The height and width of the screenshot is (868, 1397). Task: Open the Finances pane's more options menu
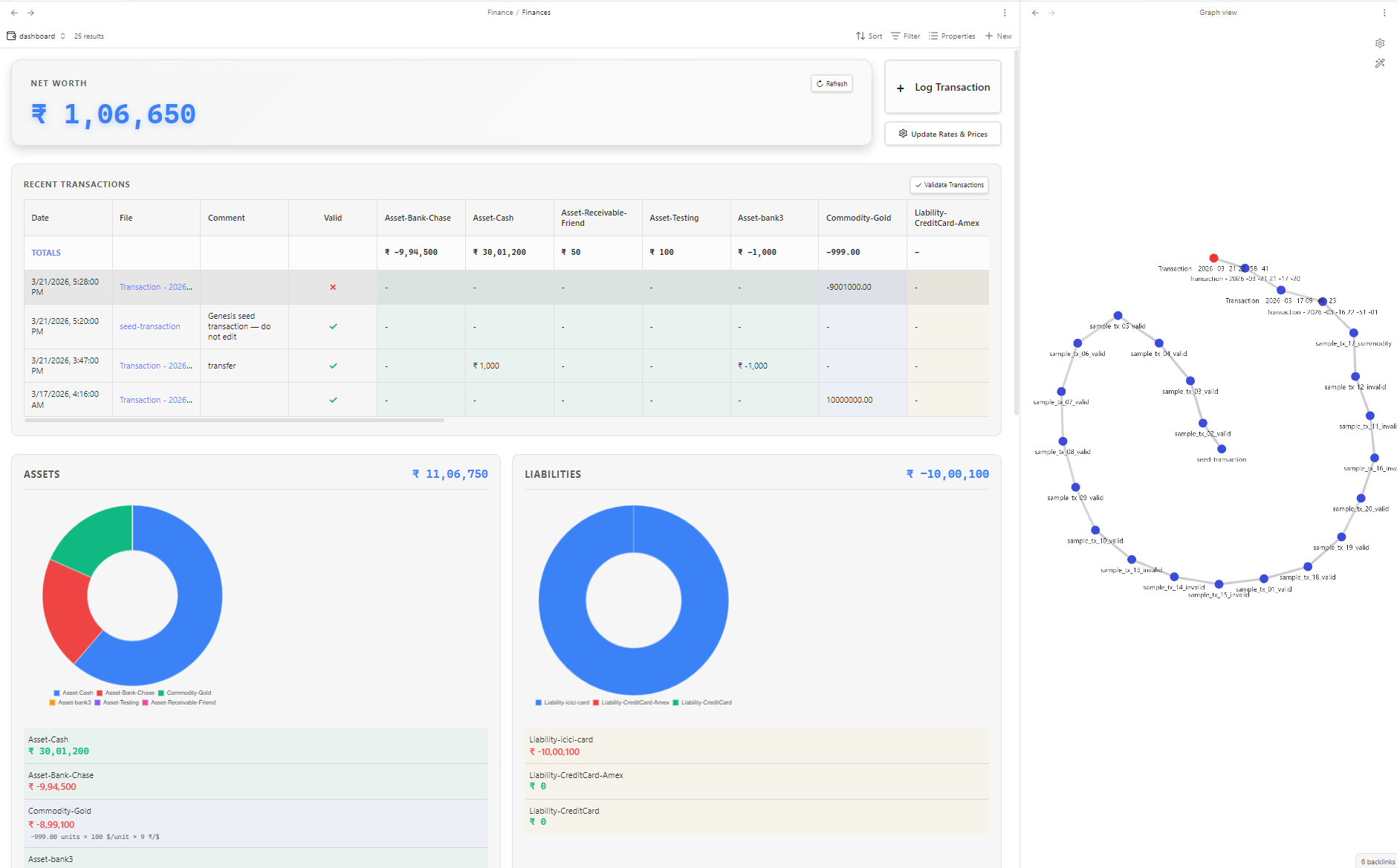click(x=1005, y=13)
